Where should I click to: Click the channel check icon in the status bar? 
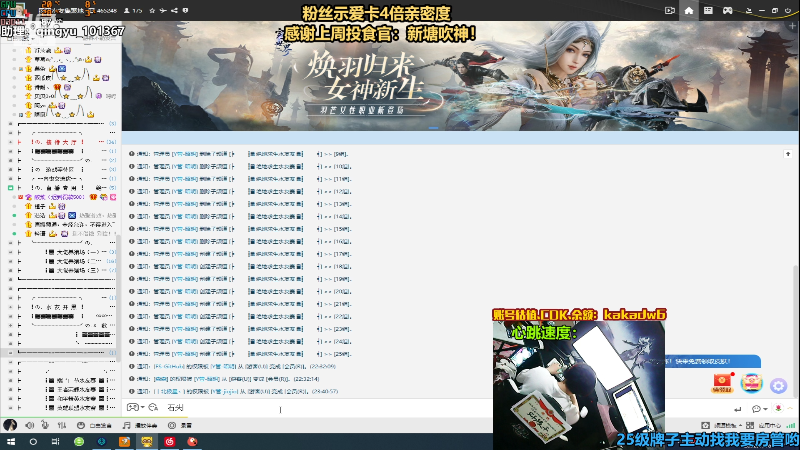coord(705,425)
